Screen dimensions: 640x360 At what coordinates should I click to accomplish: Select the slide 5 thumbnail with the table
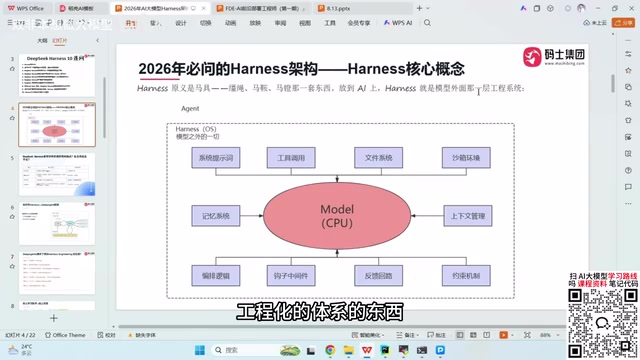(57, 174)
